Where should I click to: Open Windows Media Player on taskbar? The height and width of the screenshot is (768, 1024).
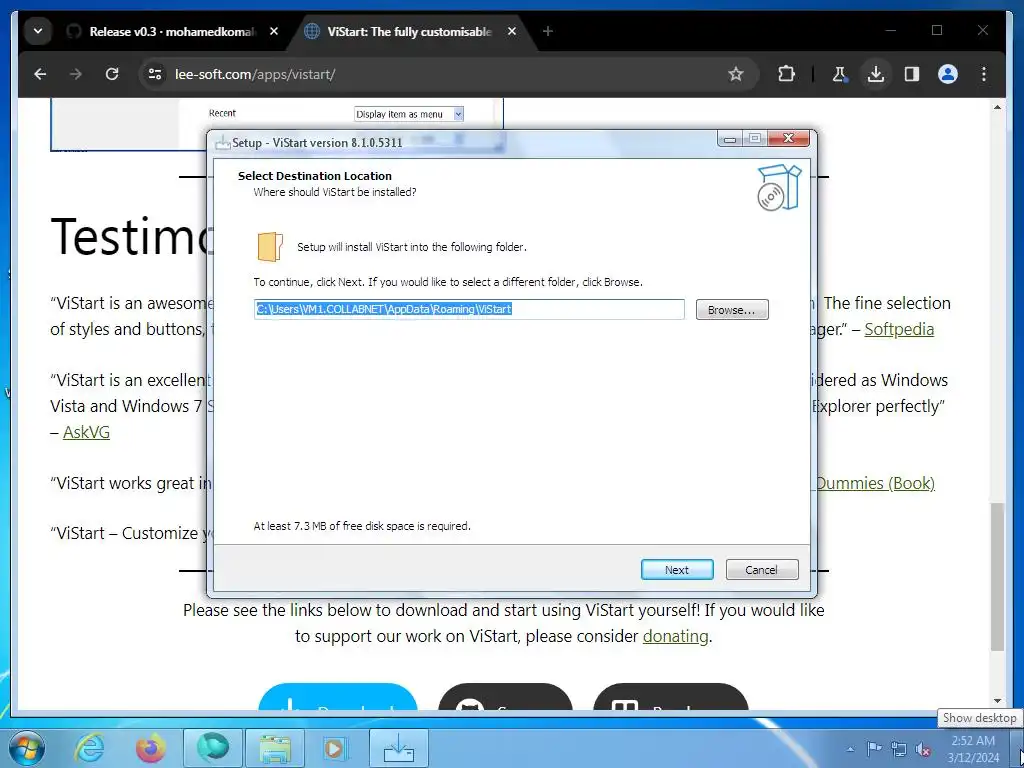click(336, 748)
